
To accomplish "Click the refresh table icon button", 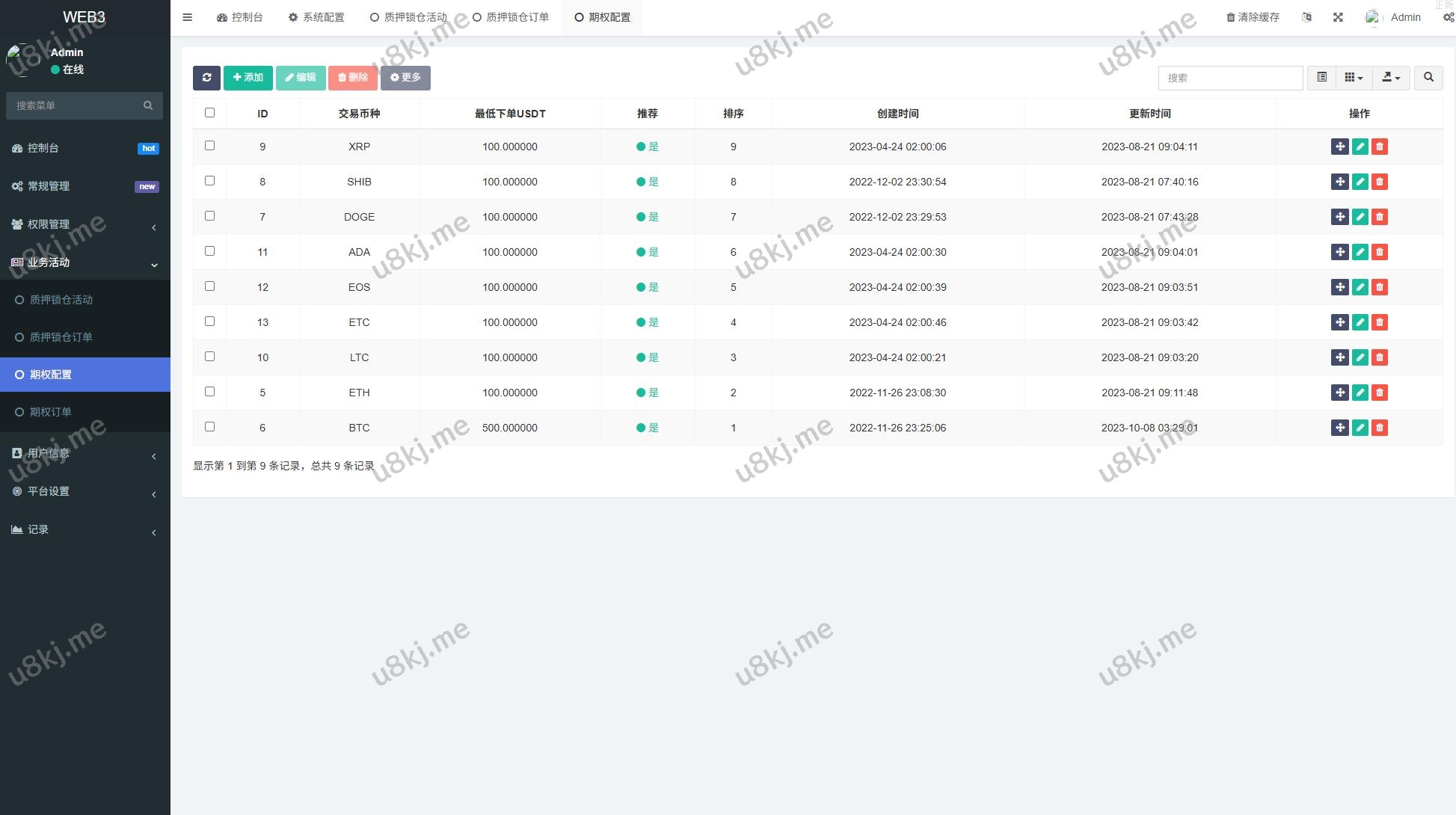I will pos(206,78).
